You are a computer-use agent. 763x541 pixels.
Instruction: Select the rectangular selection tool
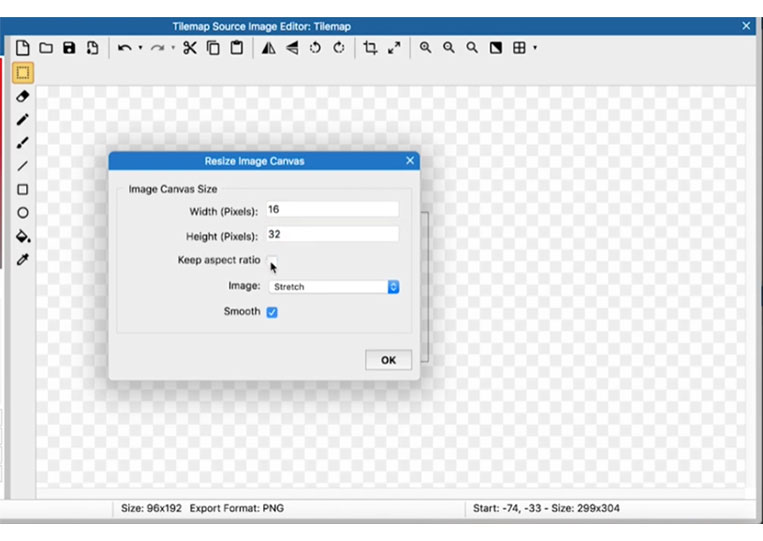tap(23, 73)
